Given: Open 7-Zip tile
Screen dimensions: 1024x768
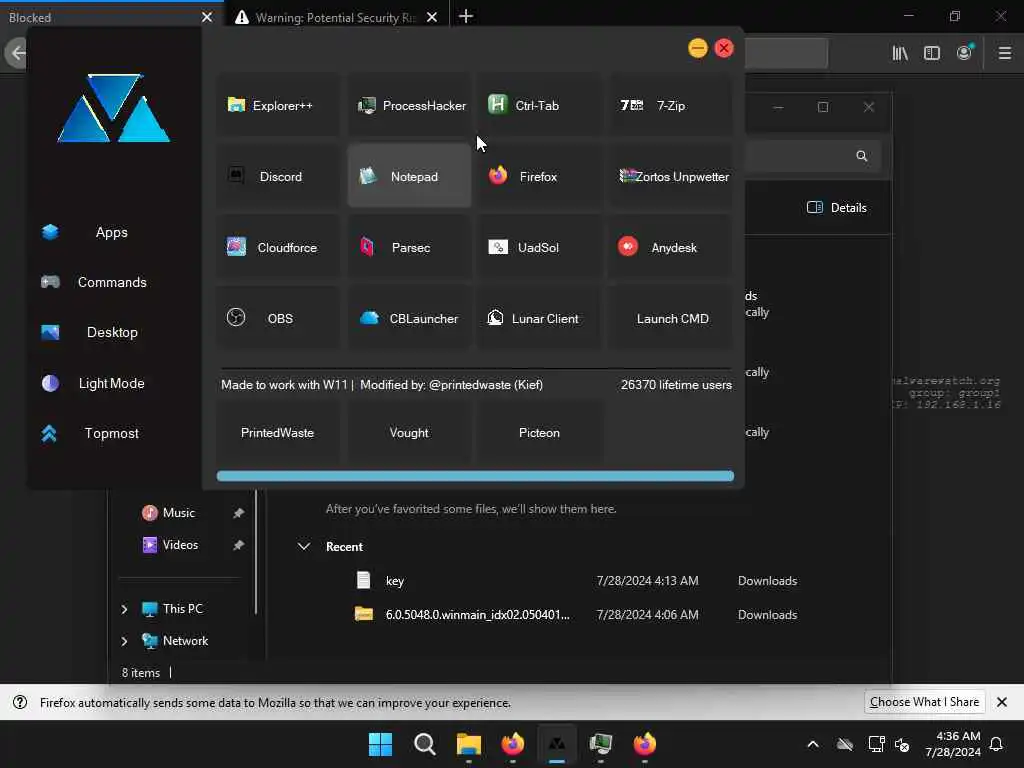Looking at the screenshot, I should pyautogui.click(x=670, y=105).
